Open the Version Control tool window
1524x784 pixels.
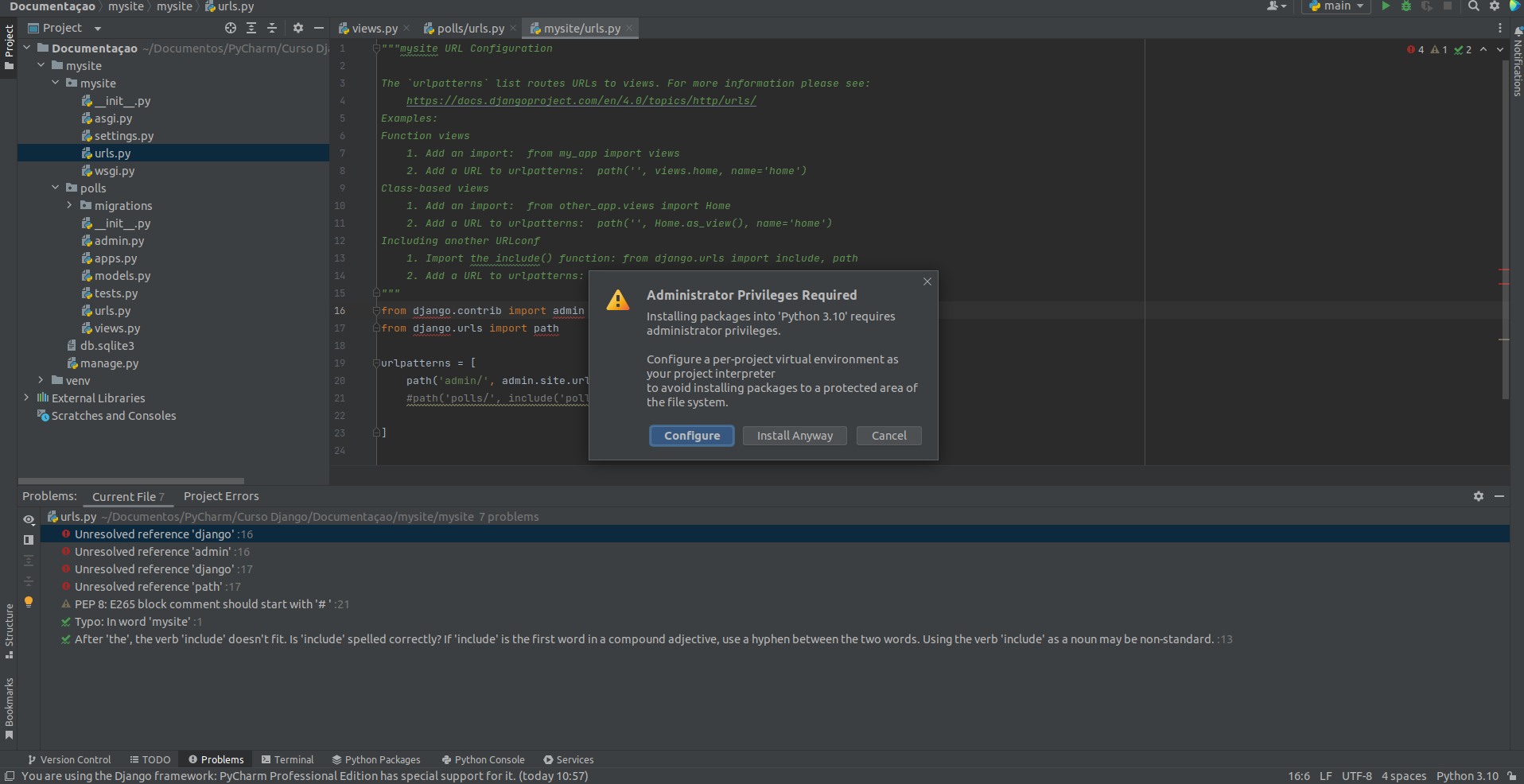point(69,759)
